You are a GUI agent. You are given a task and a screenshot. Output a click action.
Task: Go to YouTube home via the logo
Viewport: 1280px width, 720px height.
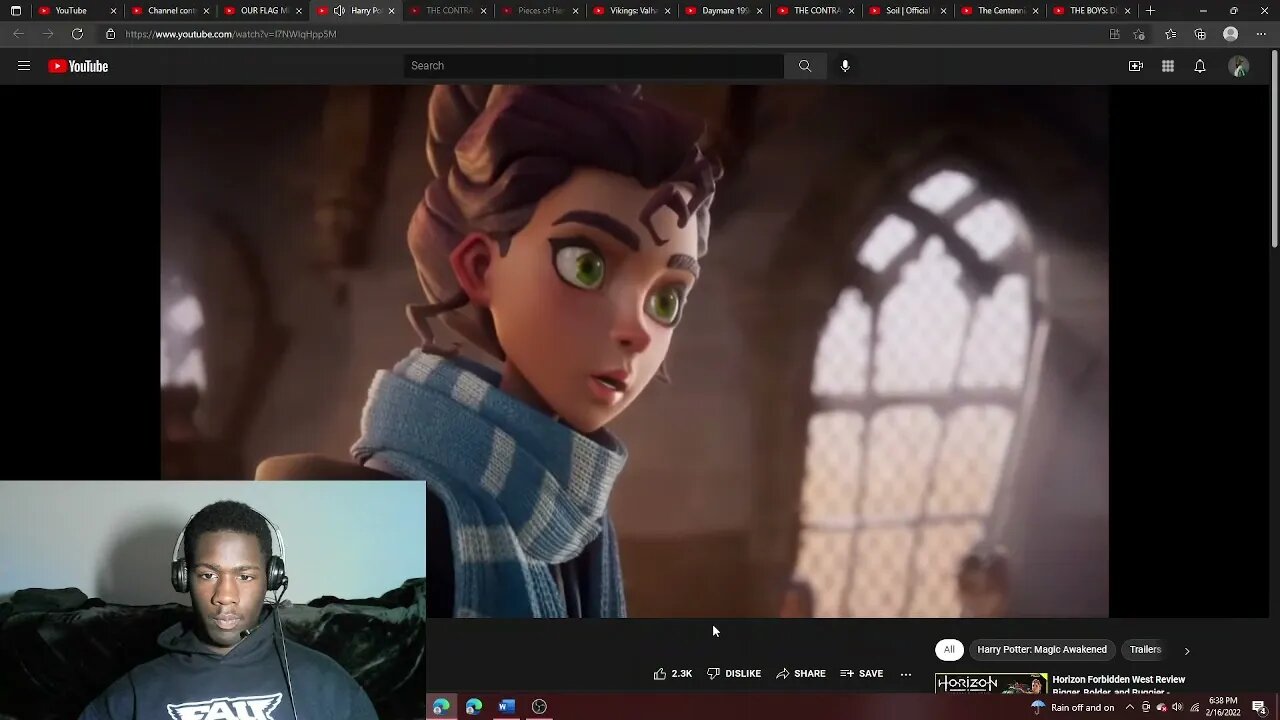(x=78, y=66)
